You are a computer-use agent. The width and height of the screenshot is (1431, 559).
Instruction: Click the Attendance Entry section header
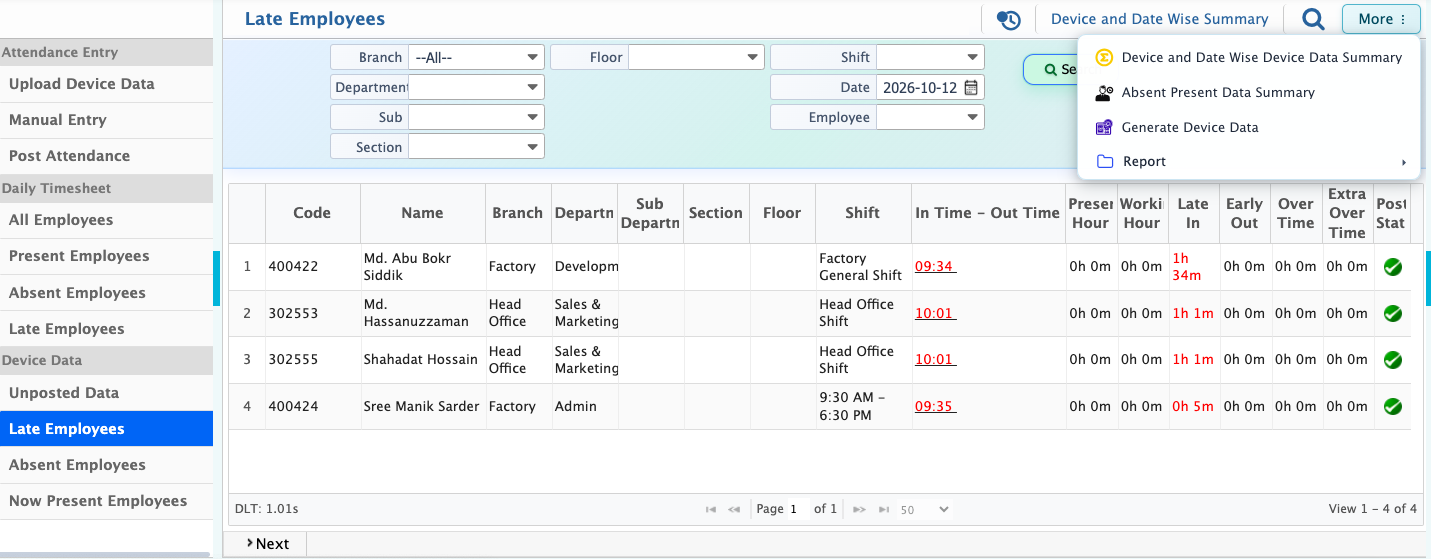pyautogui.click(x=106, y=52)
